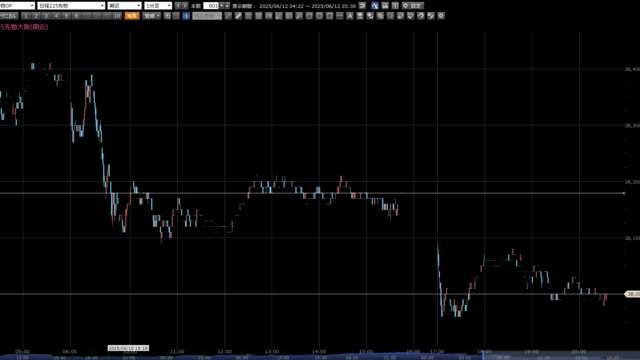Click the 11:00 time axis label

pos(177,351)
